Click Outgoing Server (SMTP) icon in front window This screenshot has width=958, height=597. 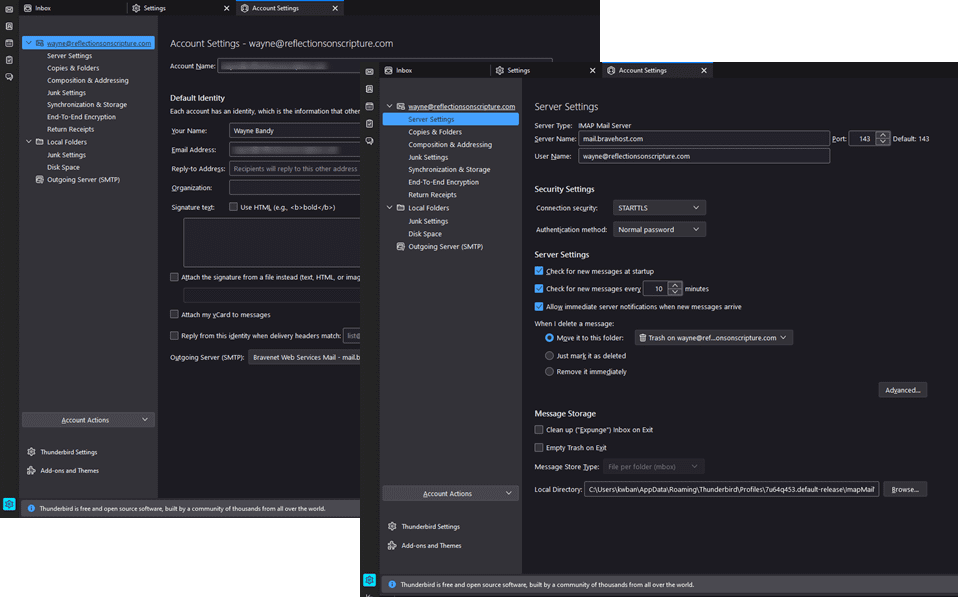pyautogui.click(x=401, y=247)
